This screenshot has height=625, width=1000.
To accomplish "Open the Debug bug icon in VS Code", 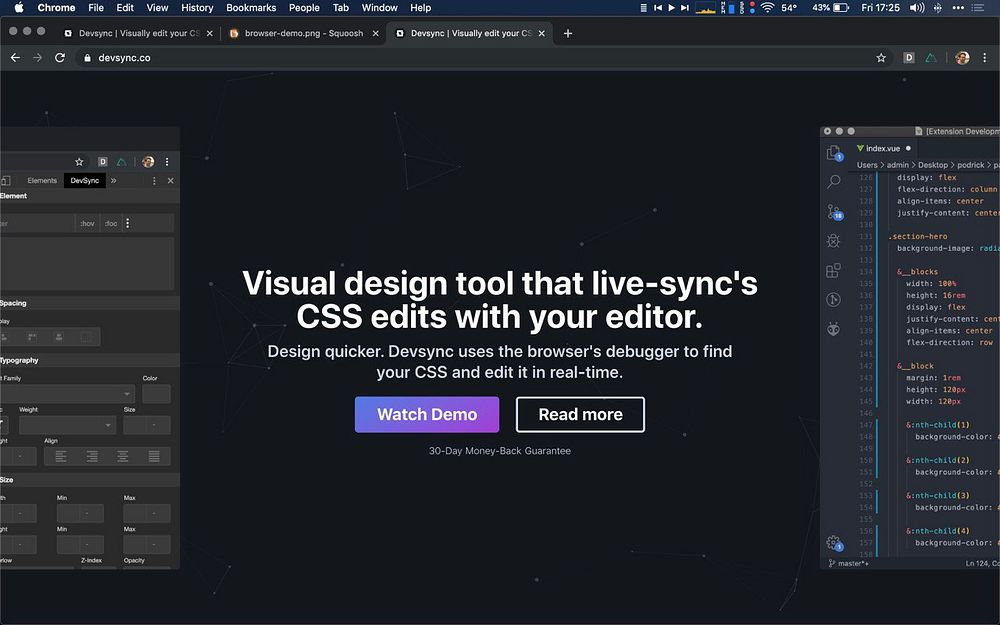I will click(x=834, y=240).
